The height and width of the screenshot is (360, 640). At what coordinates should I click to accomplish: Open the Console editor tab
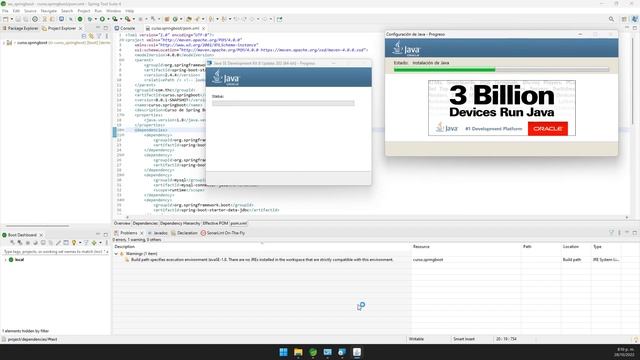coord(125,28)
